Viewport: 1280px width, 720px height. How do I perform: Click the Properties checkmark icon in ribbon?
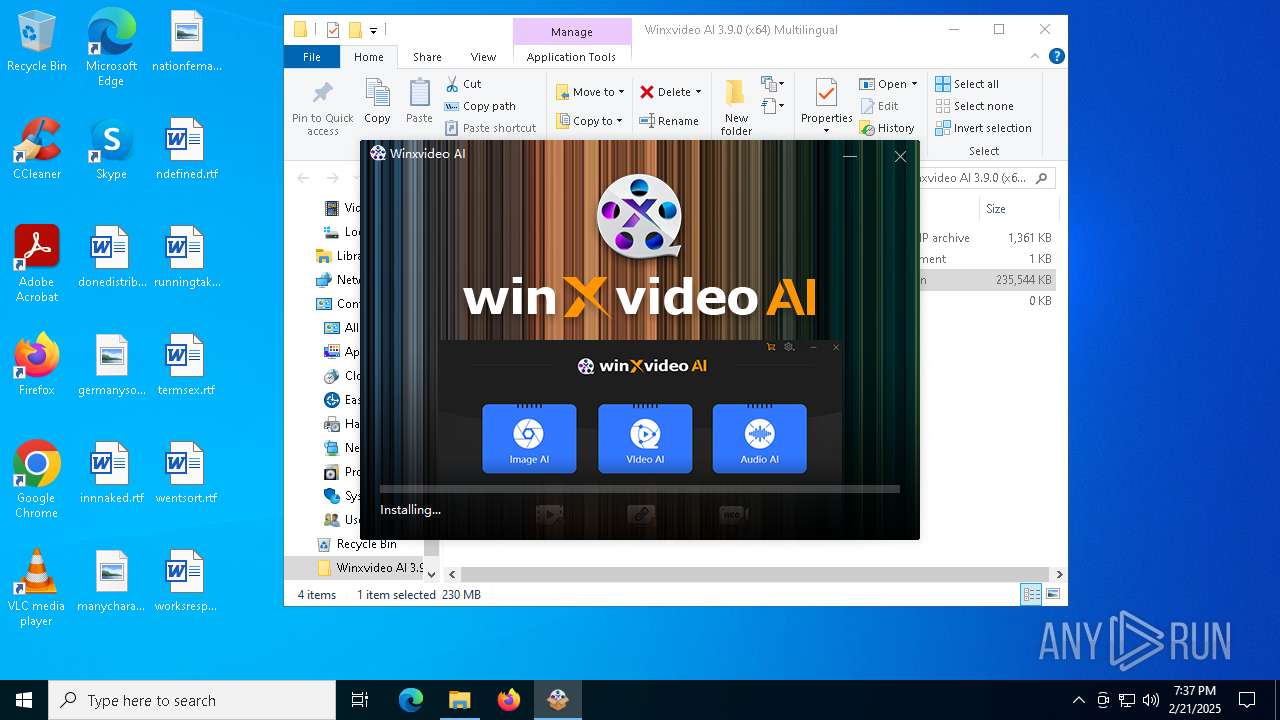826,93
